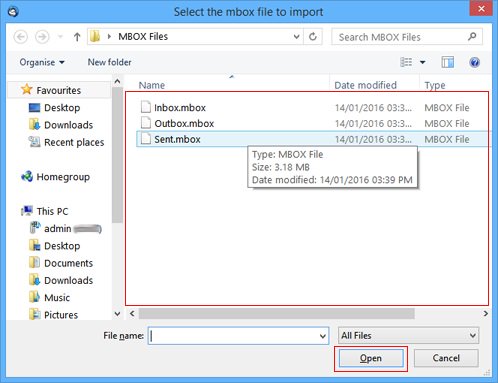Click the Documents folder icon
The image size is (498, 383).
pos(34,263)
